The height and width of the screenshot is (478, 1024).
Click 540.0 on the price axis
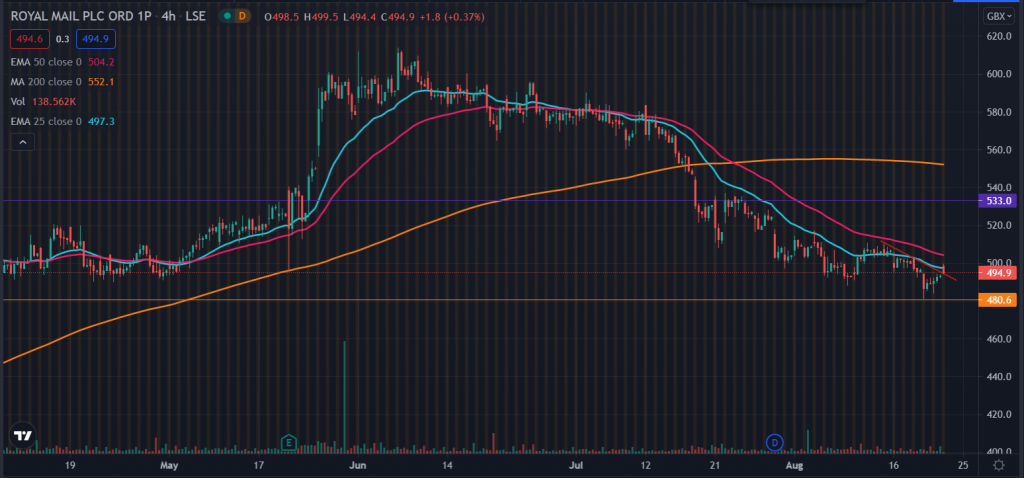point(999,187)
